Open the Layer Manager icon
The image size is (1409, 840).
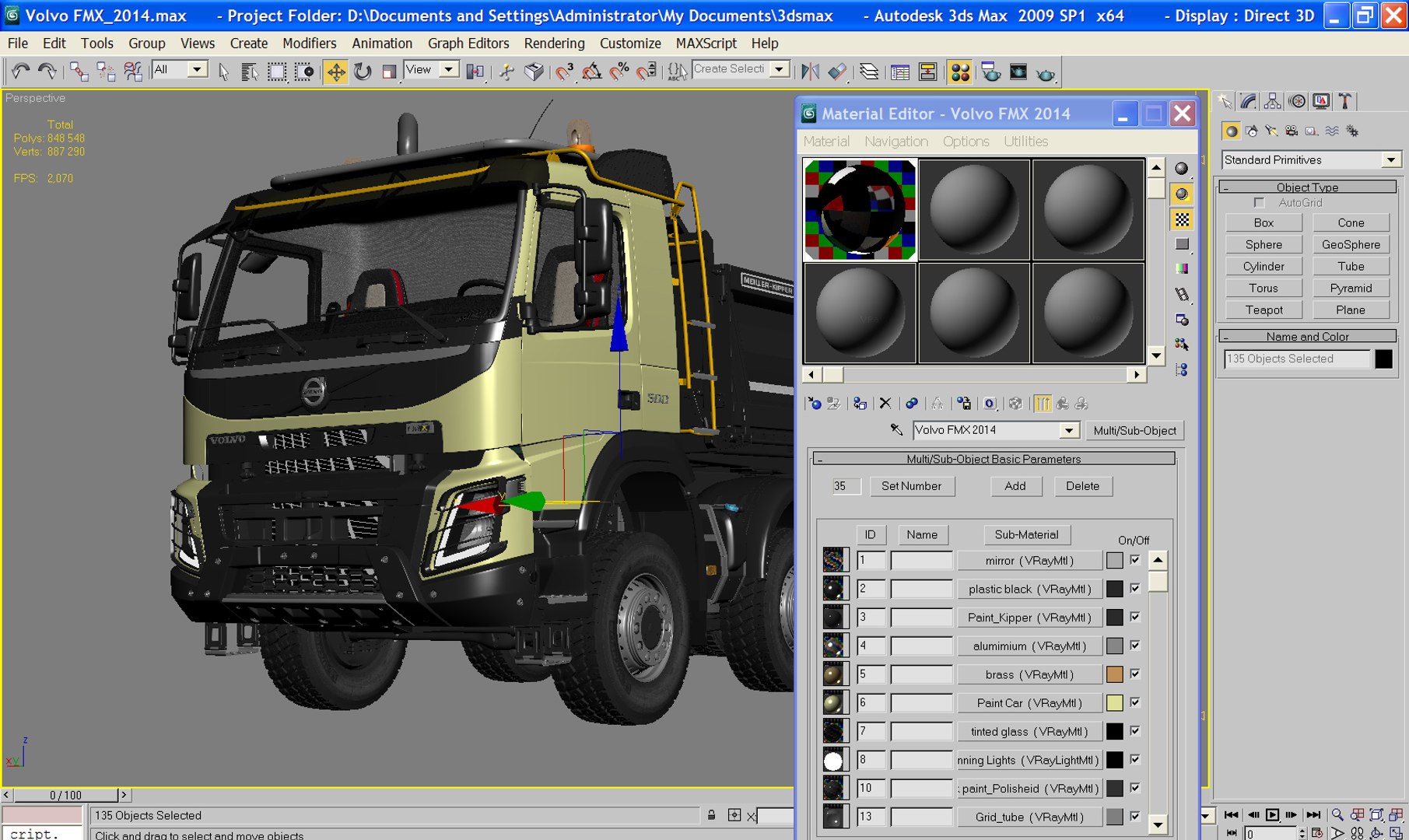click(x=868, y=72)
